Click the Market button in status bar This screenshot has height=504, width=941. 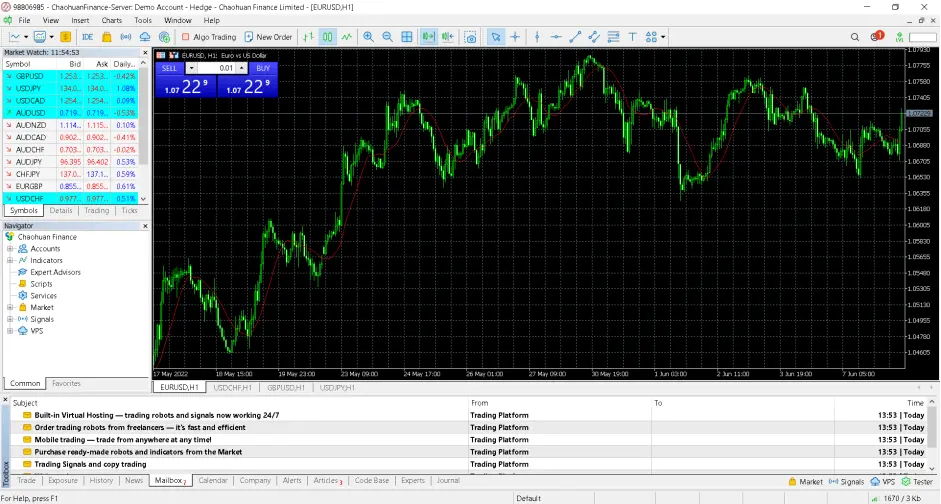805,482
